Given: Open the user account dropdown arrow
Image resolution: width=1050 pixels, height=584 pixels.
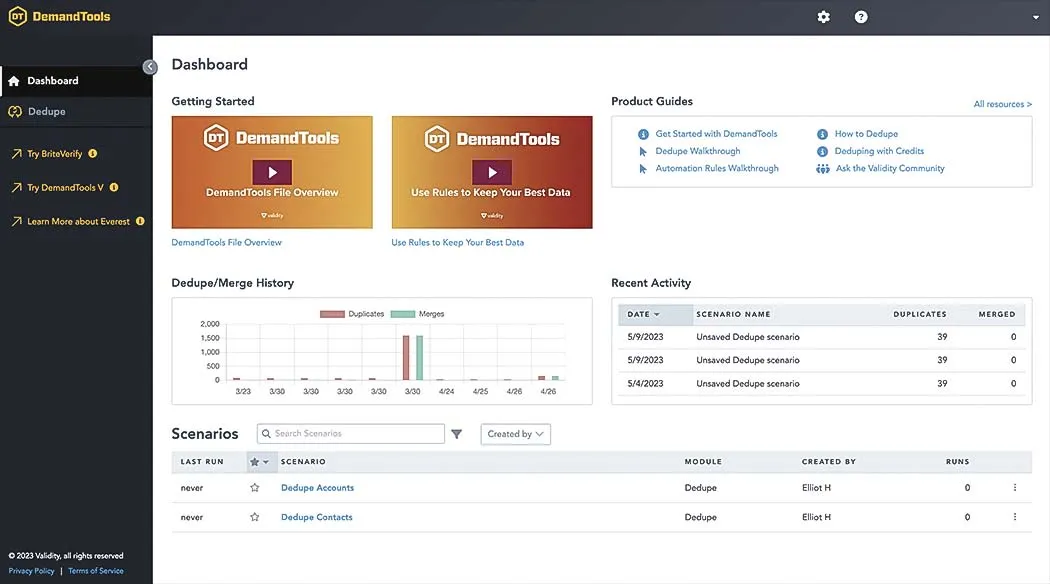Looking at the screenshot, I should pyautogui.click(x=1036, y=17).
